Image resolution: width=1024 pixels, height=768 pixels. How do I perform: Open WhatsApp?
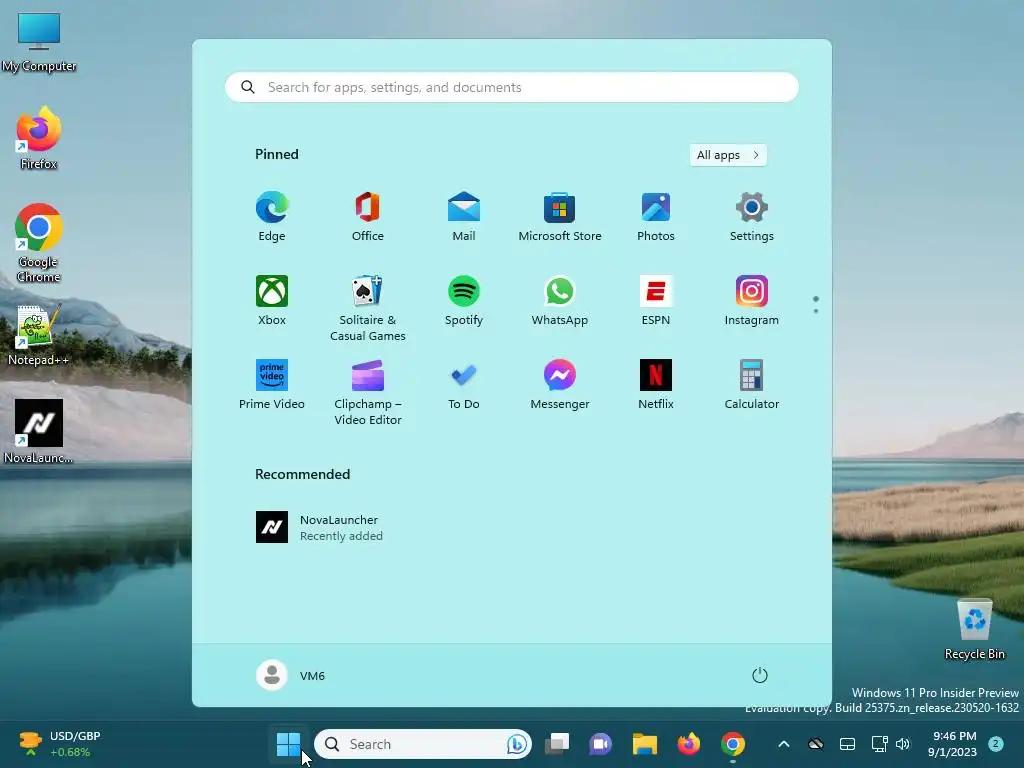[x=560, y=301]
